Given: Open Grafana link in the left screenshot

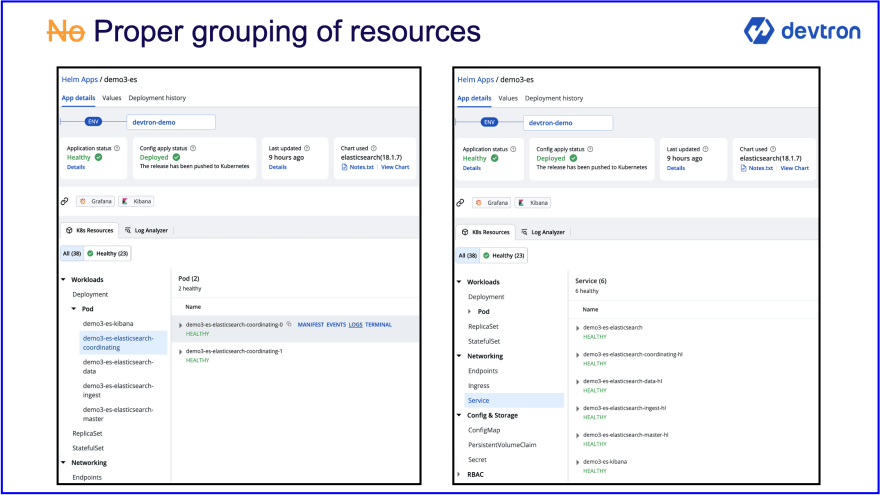Looking at the screenshot, I should tap(95, 201).
